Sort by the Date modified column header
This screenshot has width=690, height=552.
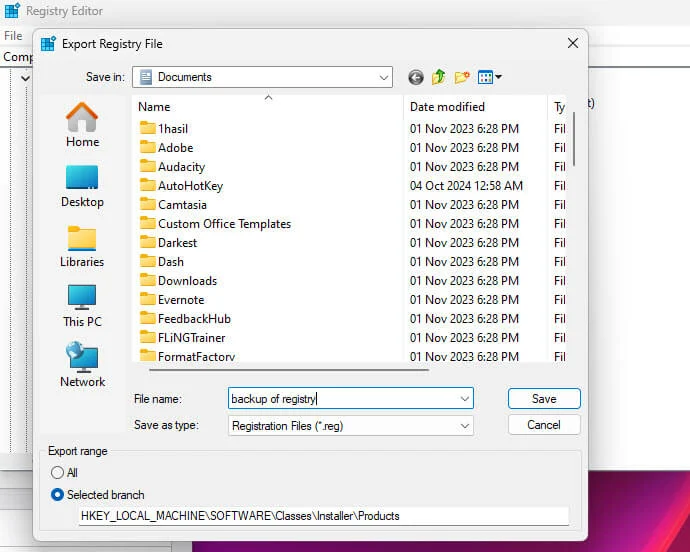click(x=475, y=107)
